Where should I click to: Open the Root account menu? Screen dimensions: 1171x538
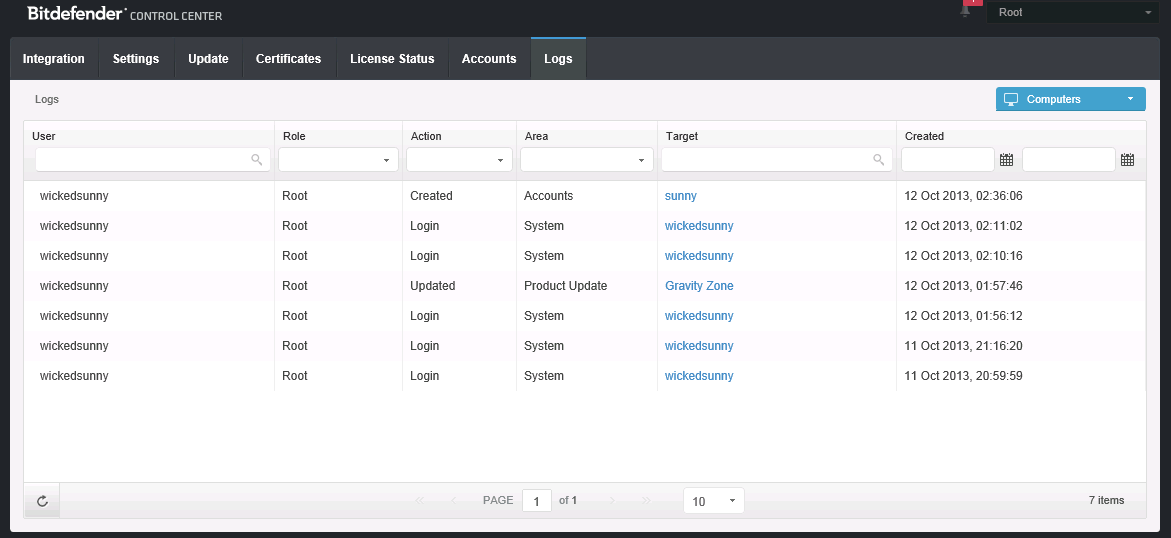click(x=1072, y=12)
